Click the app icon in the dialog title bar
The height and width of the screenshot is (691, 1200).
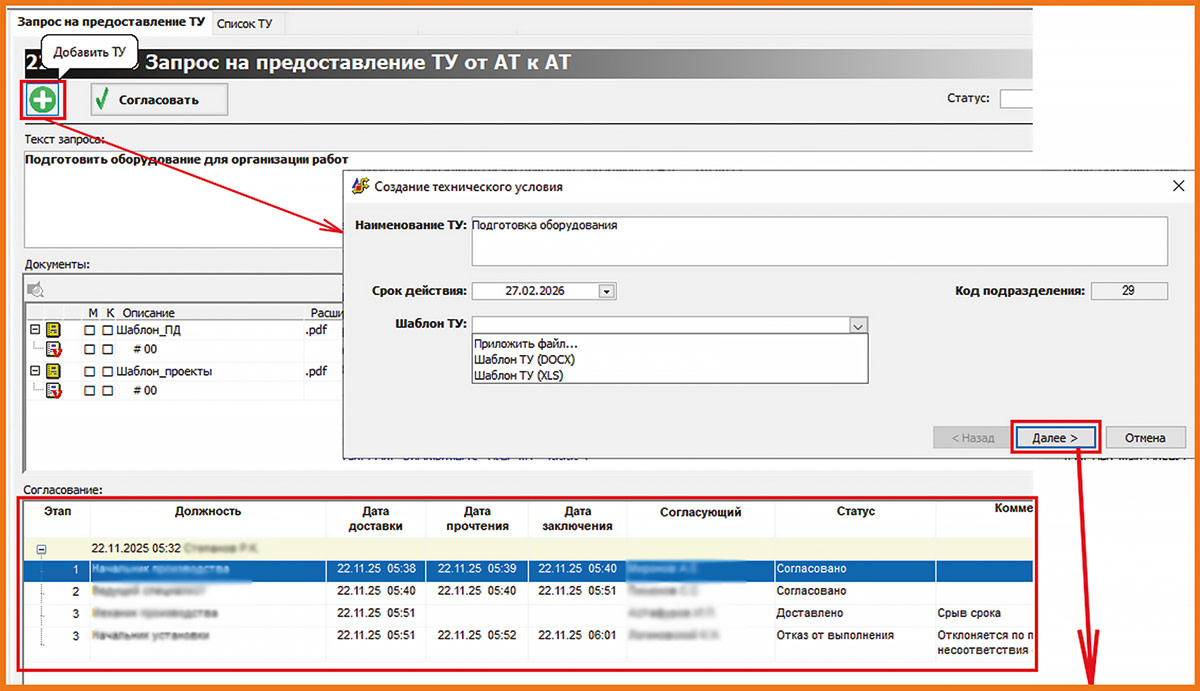[360, 186]
